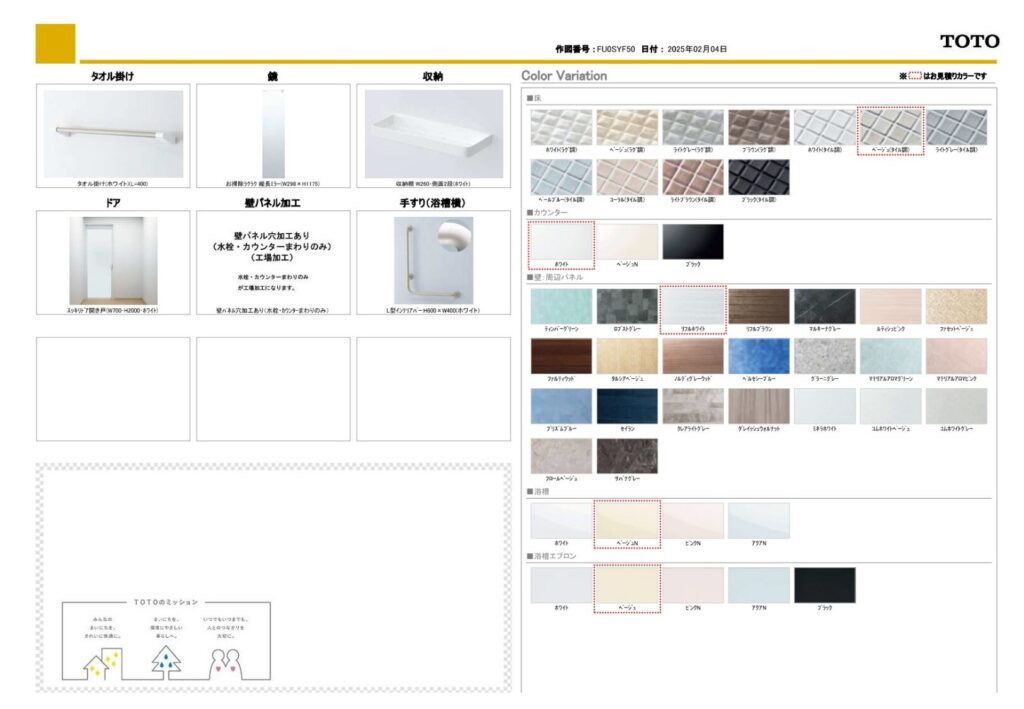1024x709 pixels.
Task: Select the tall mirror product image
Action: pyautogui.click(x=273, y=133)
